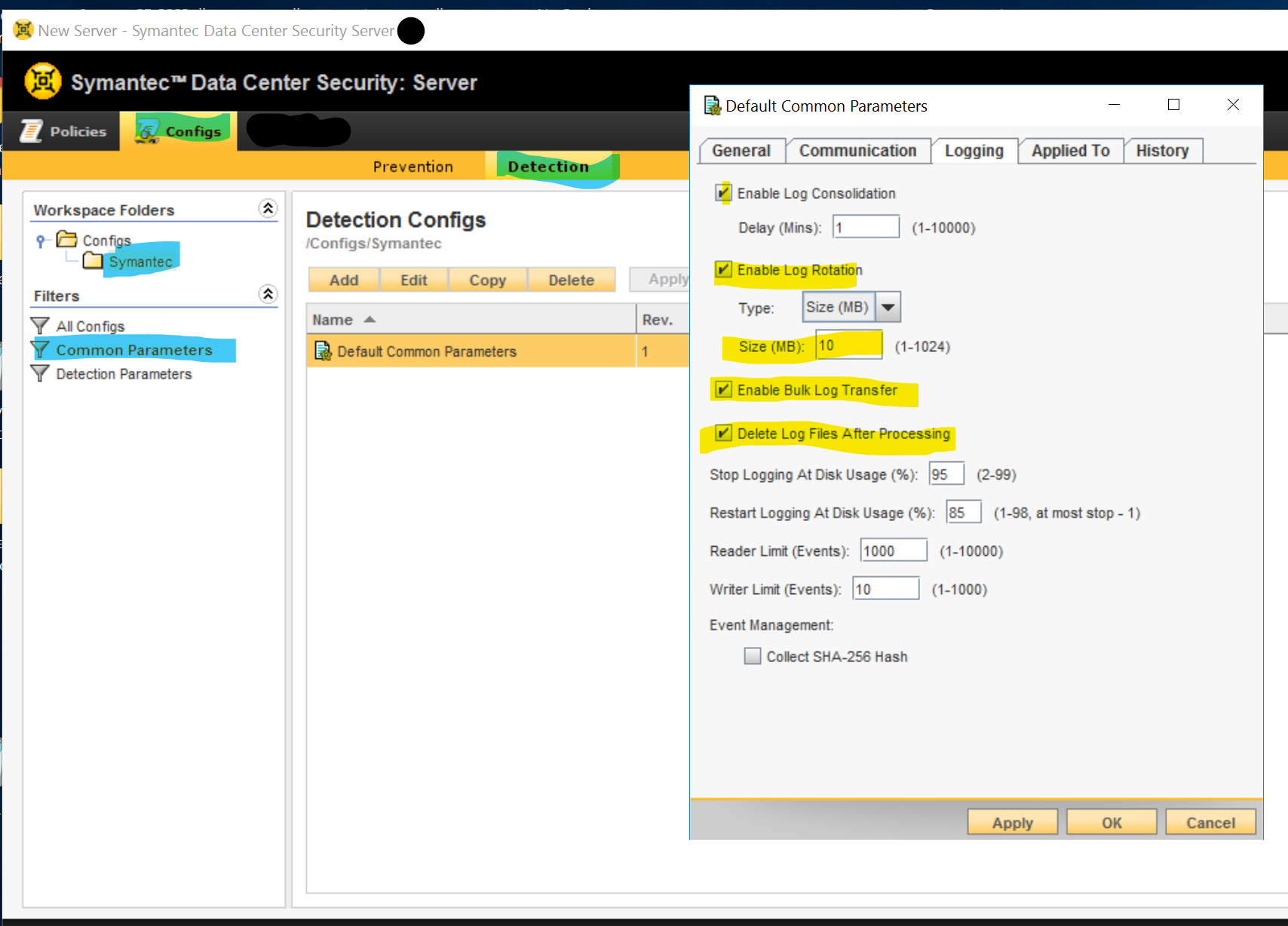Click the Stop Logging At Disk Usage field

pyautogui.click(x=946, y=474)
